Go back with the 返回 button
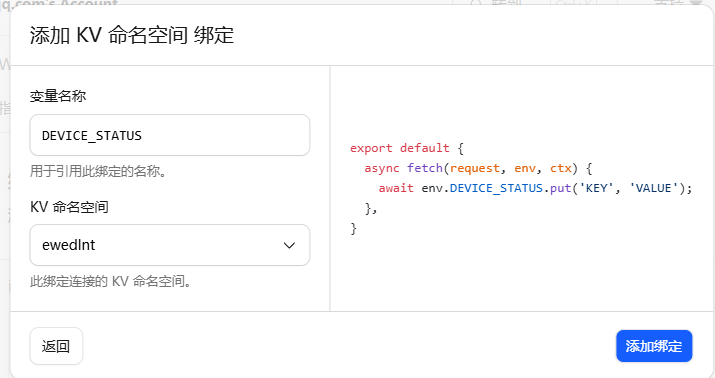Image resolution: width=715 pixels, height=378 pixels. coord(56,346)
